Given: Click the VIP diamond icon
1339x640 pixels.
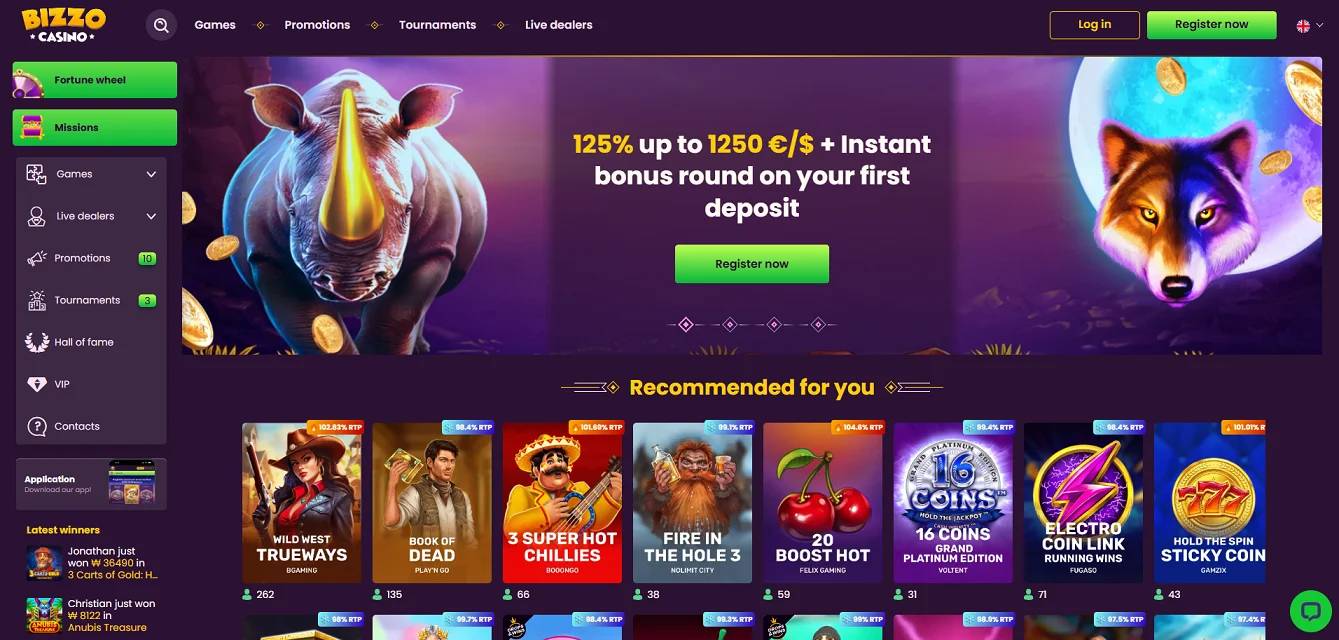Looking at the screenshot, I should click(x=37, y=384).
